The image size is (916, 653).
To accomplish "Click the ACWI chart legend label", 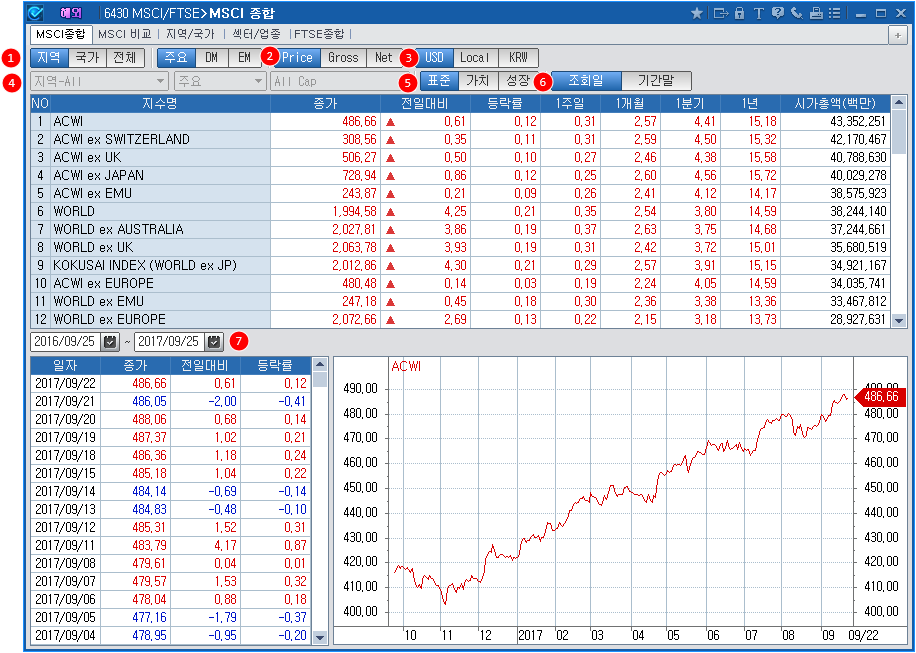I will pyautogui.click(x=406, y=367).
